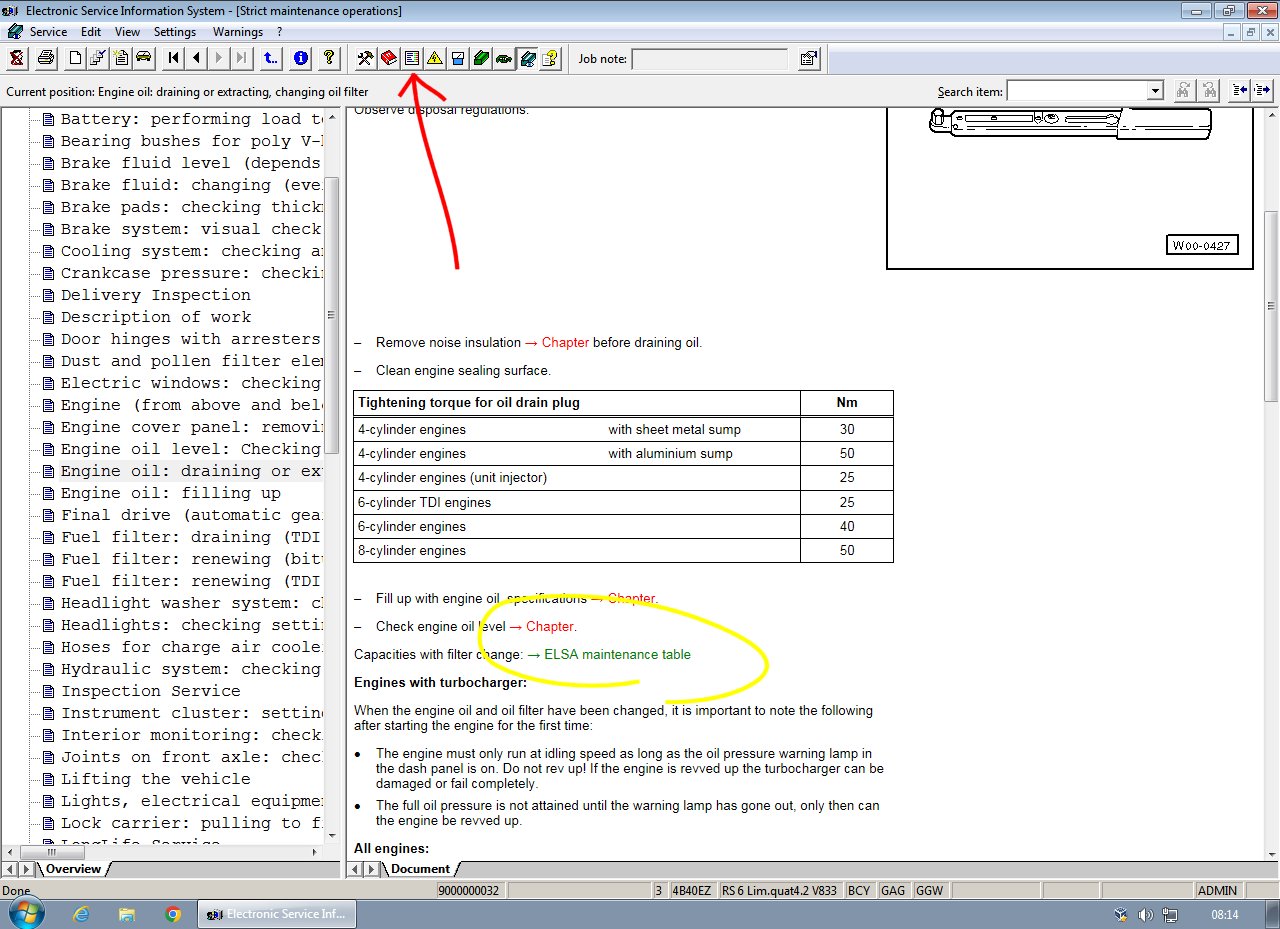Screen dimensions: 1280x929
Task: Click the blue information circle icon
Action: (300, 58)
